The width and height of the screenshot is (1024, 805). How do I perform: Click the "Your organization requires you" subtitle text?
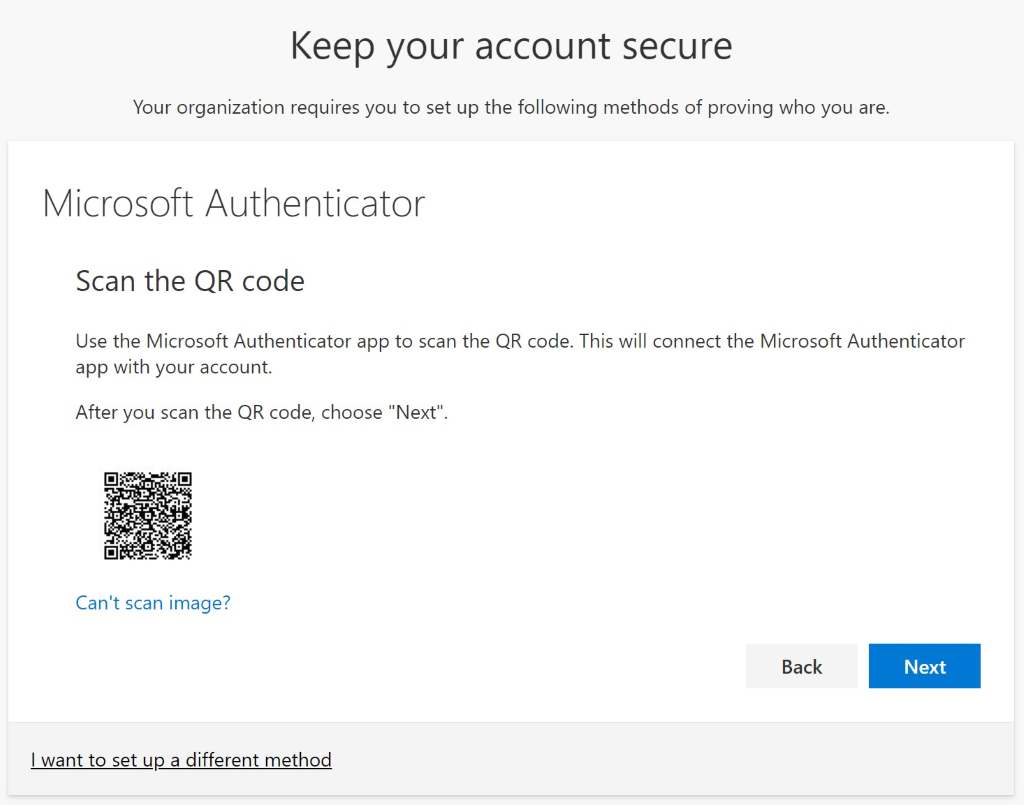511,107
